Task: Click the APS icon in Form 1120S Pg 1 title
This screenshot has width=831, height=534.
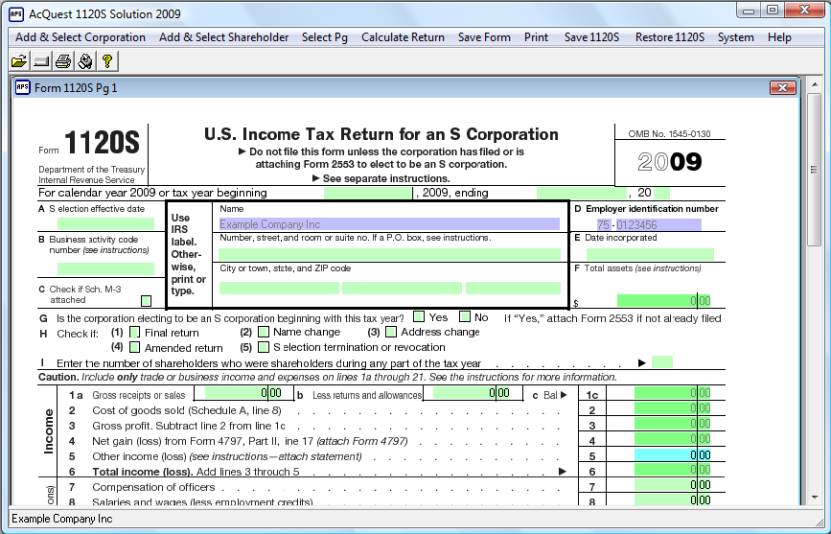Action: pos(23,87)
